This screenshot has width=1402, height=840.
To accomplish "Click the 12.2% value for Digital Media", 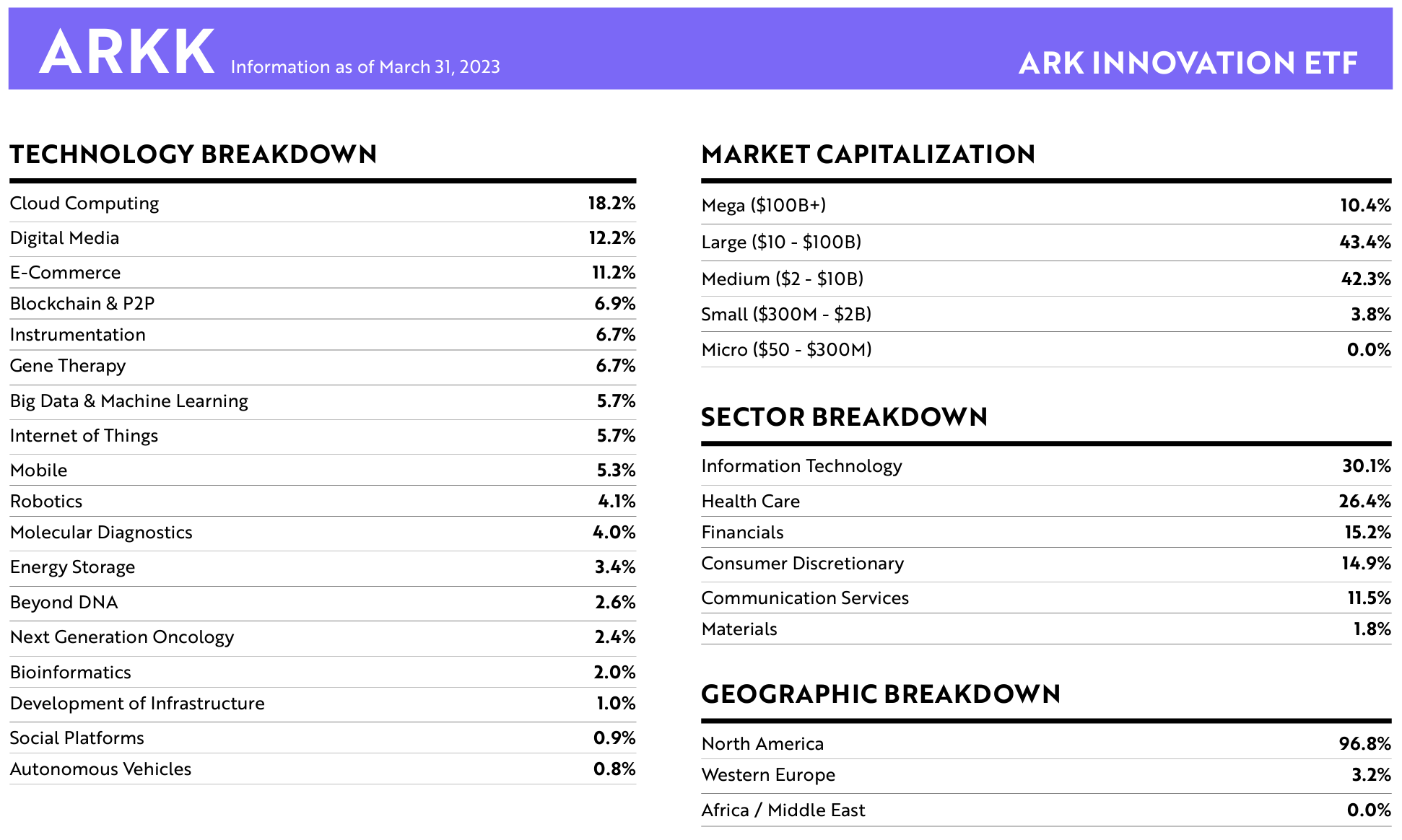I will pyautogui.click(x=611, y=238).
